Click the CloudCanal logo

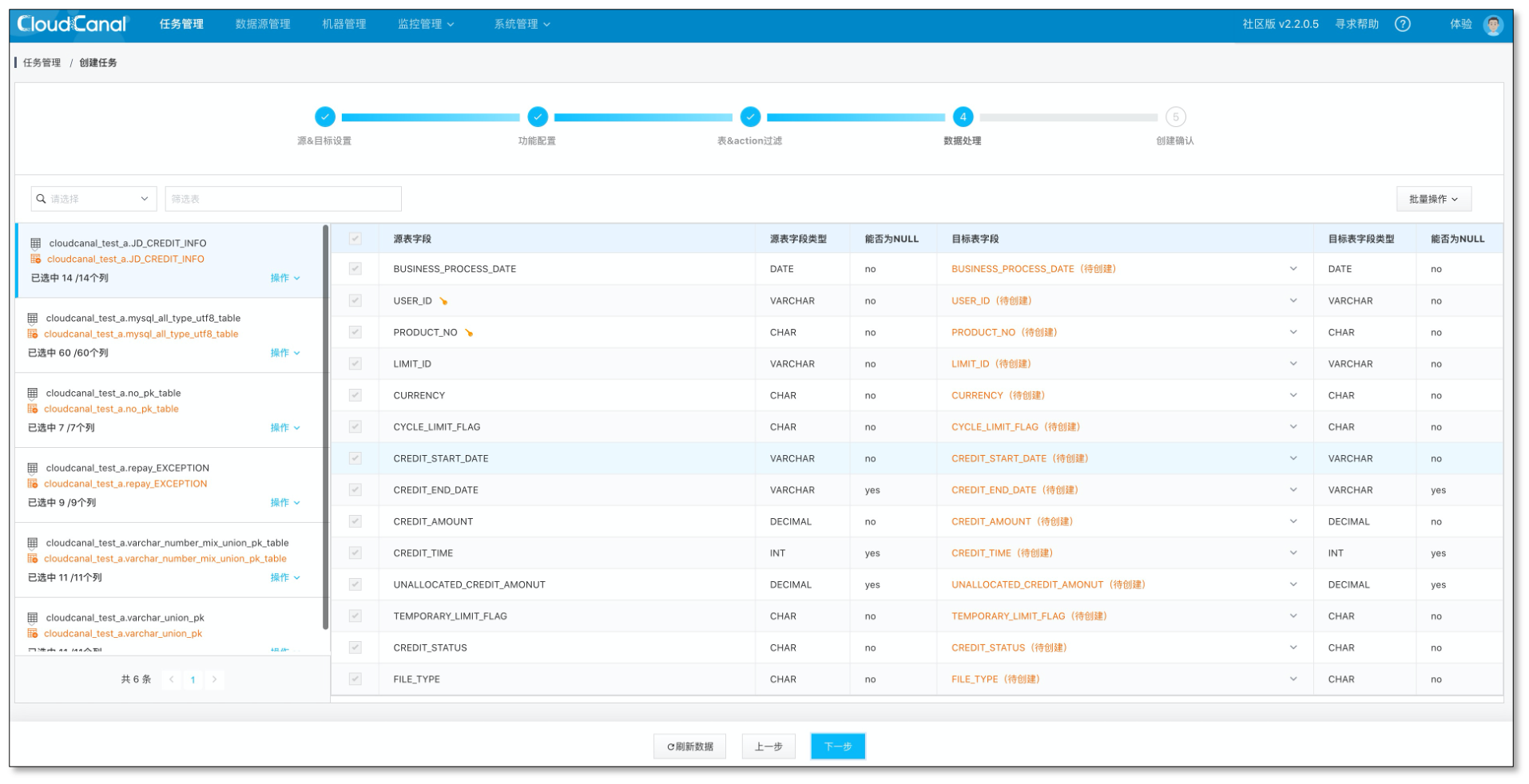(72, 24)
